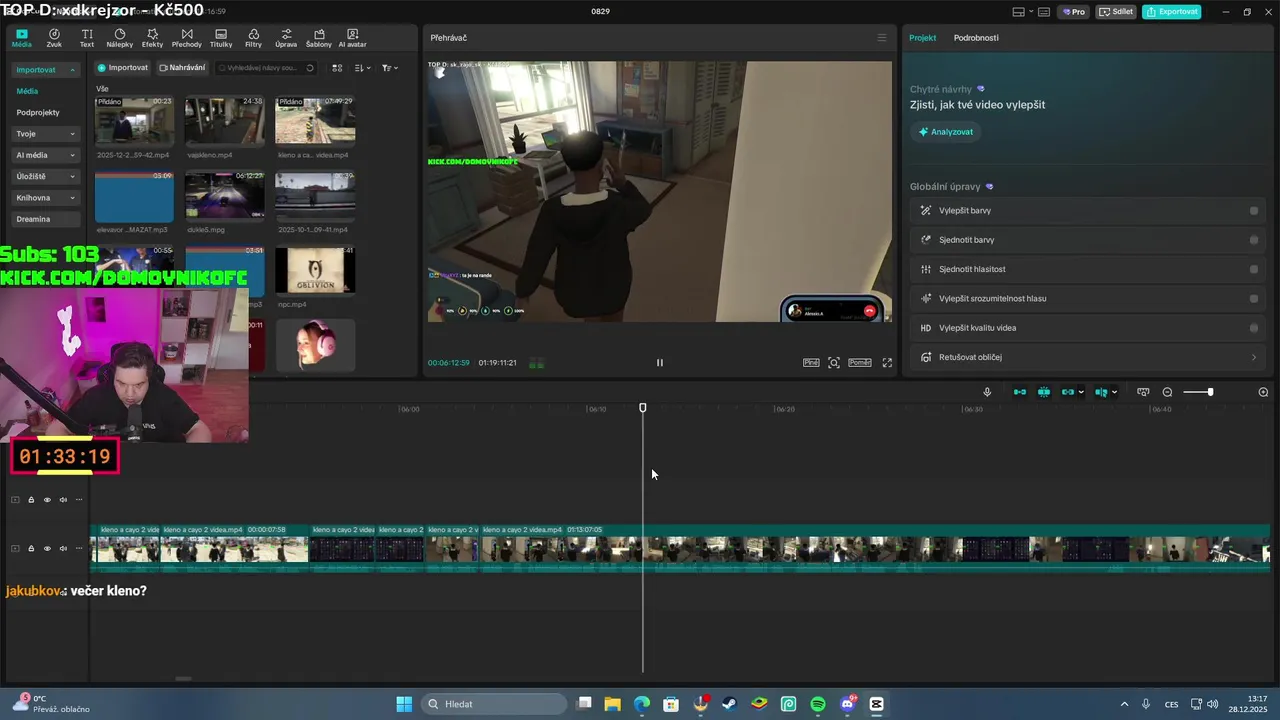Open Podprojekty in the sidebar

click(38, 113)
